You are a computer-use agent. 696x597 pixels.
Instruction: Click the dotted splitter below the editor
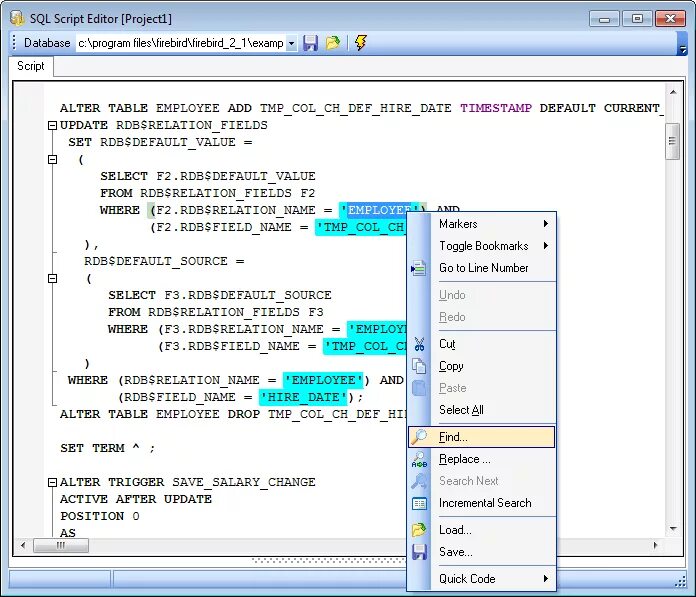tap(328, 561)
